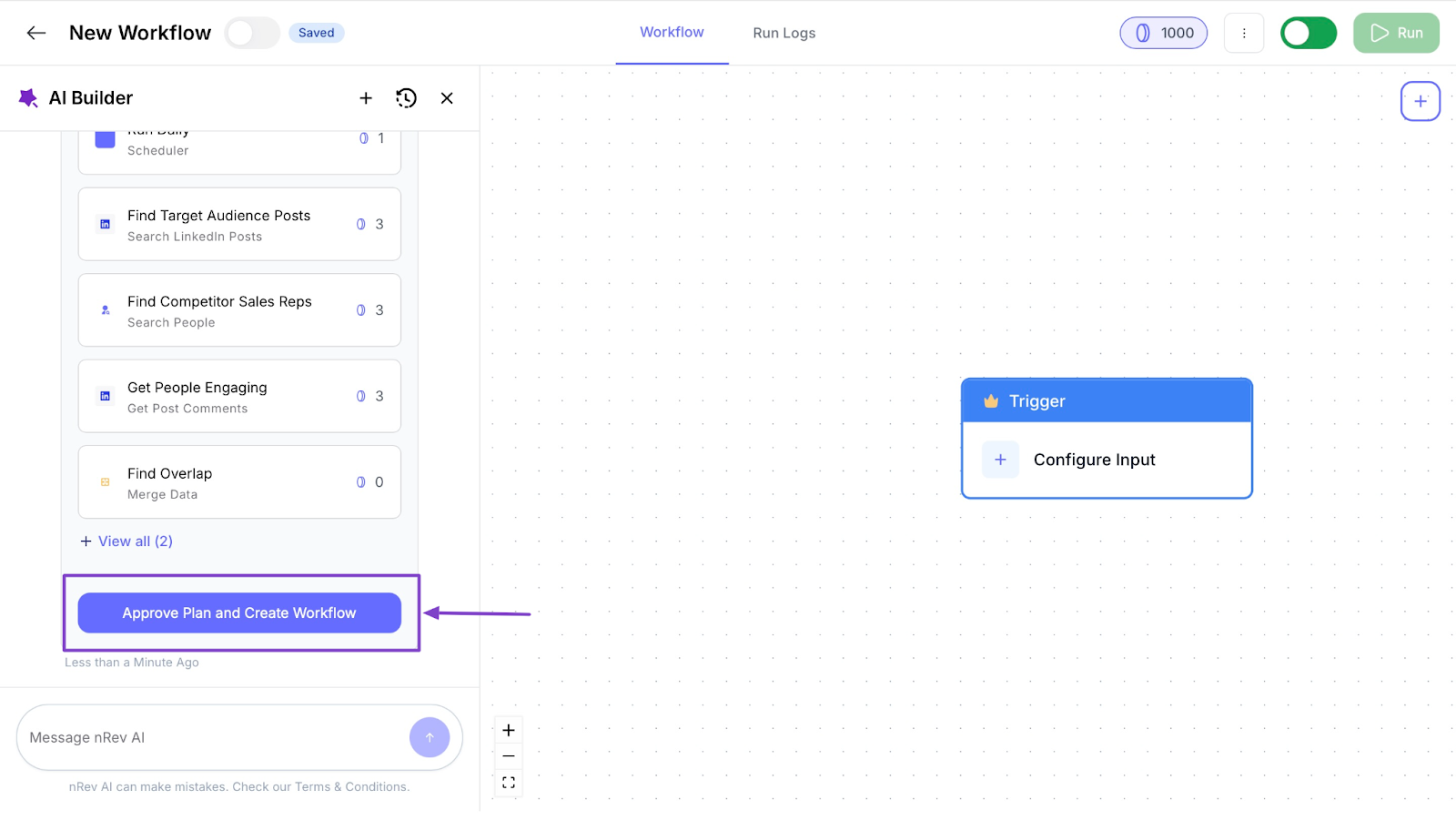
Task: Open the AI Builder chat history icon
Action: click(x=406, y=97)
